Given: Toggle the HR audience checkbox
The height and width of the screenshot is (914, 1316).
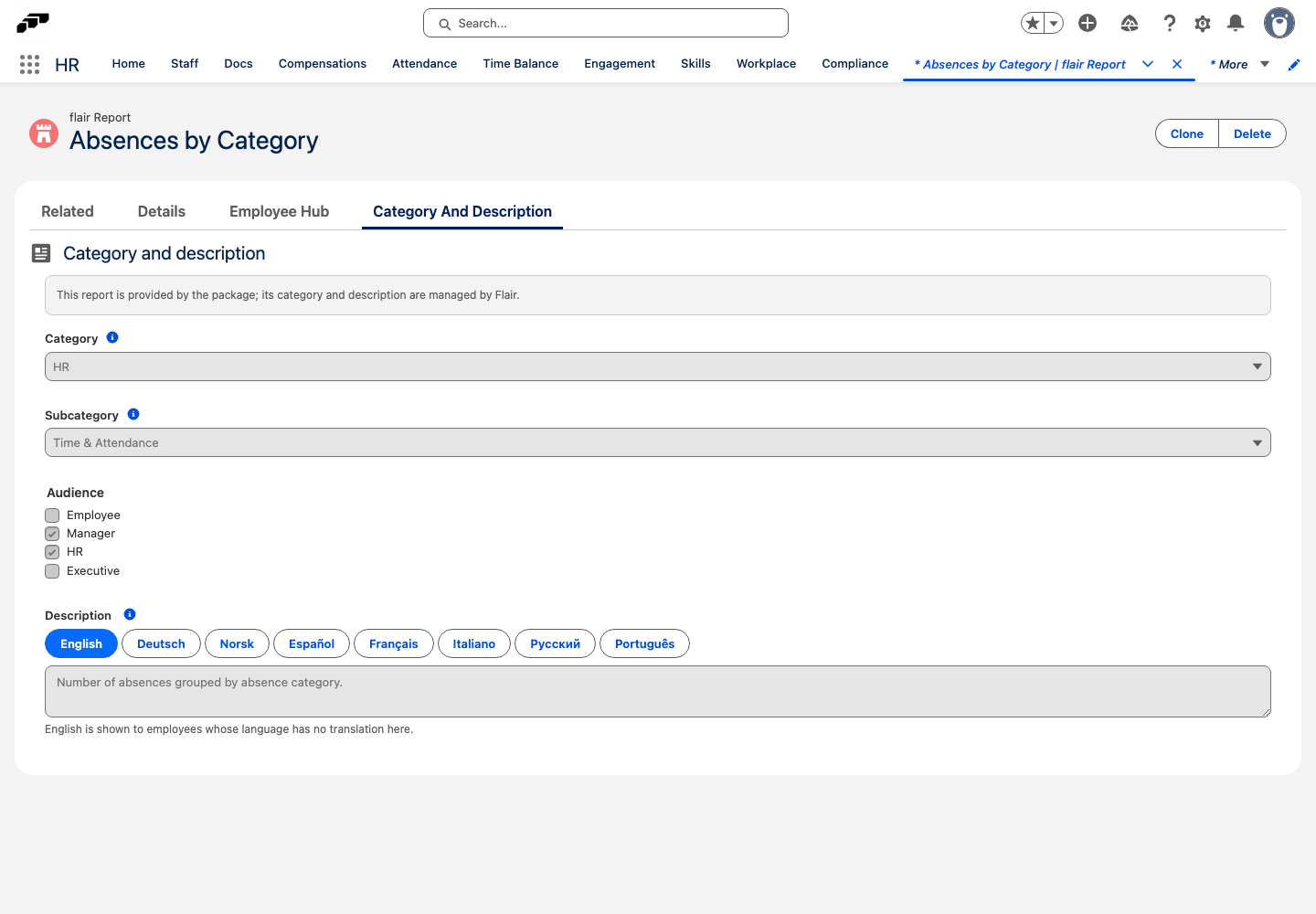Looking at the screenshot, I should (52, 552).
